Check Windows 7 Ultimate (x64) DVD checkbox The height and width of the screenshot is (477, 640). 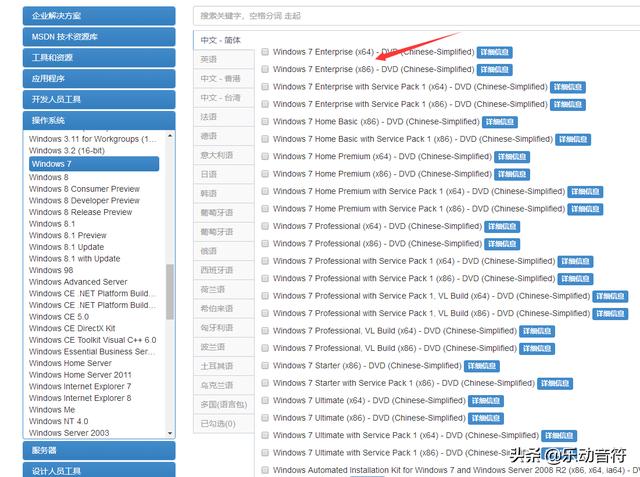pyautogui.click(x=265, y=401)
